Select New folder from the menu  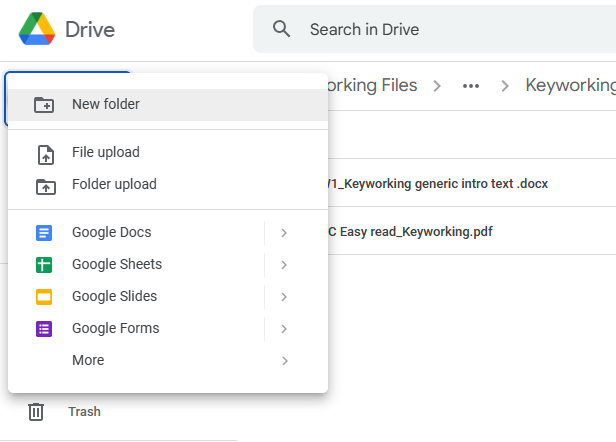point(106,105)
